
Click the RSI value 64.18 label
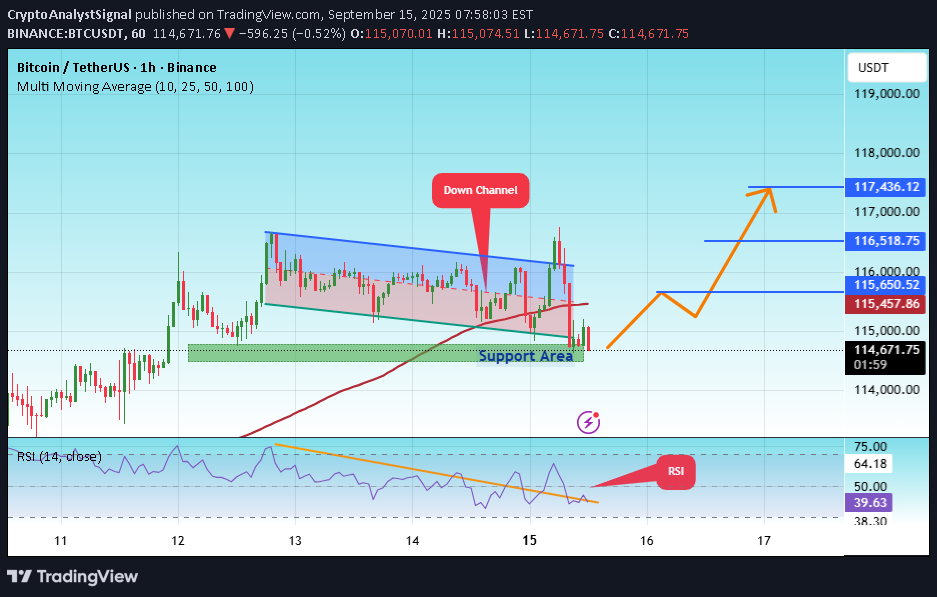(869, 464)
